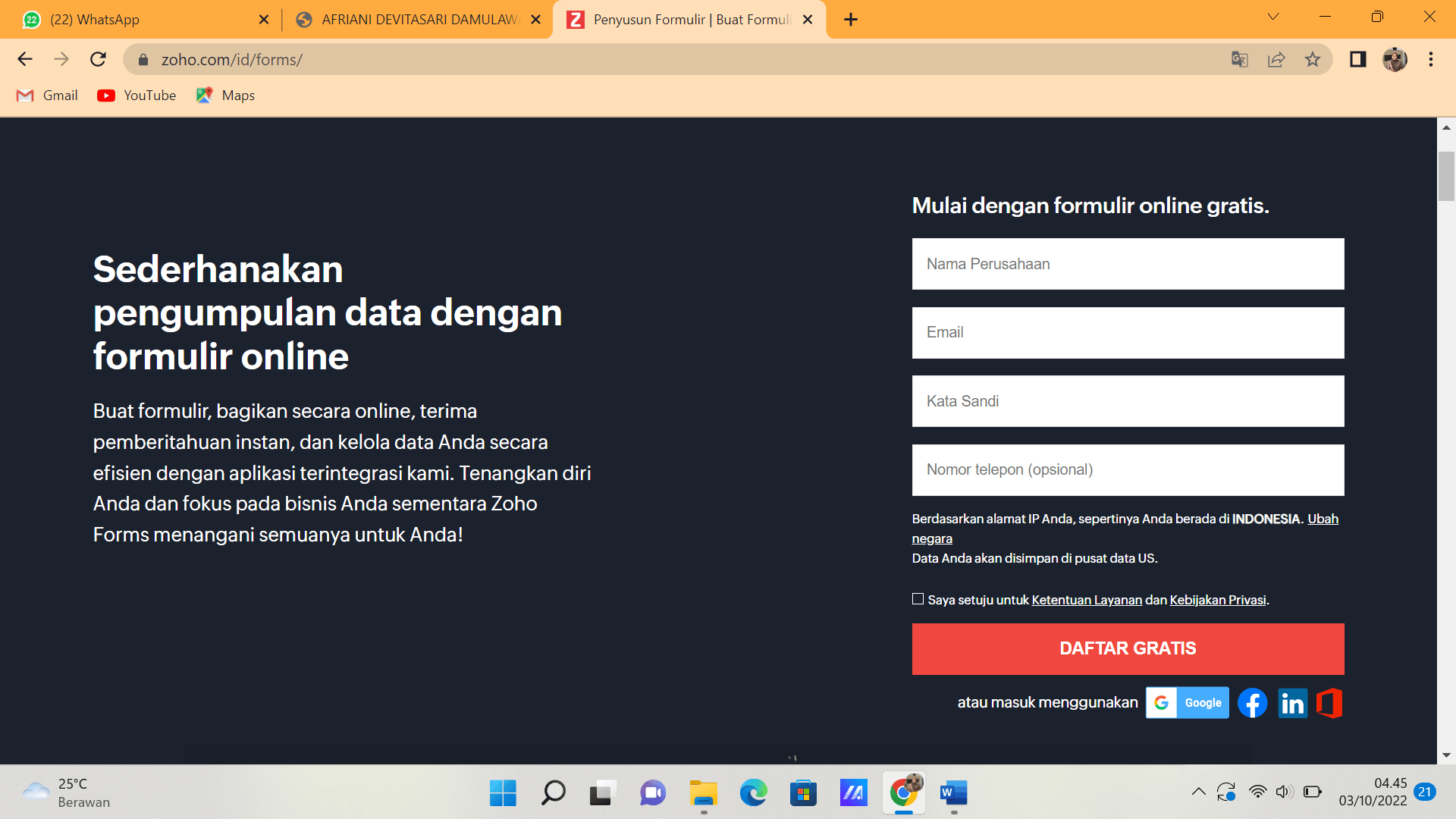Viewport: 1456px width, 819px height.
Task: Select Chrome on the taskbar
Action: [904, 793]
